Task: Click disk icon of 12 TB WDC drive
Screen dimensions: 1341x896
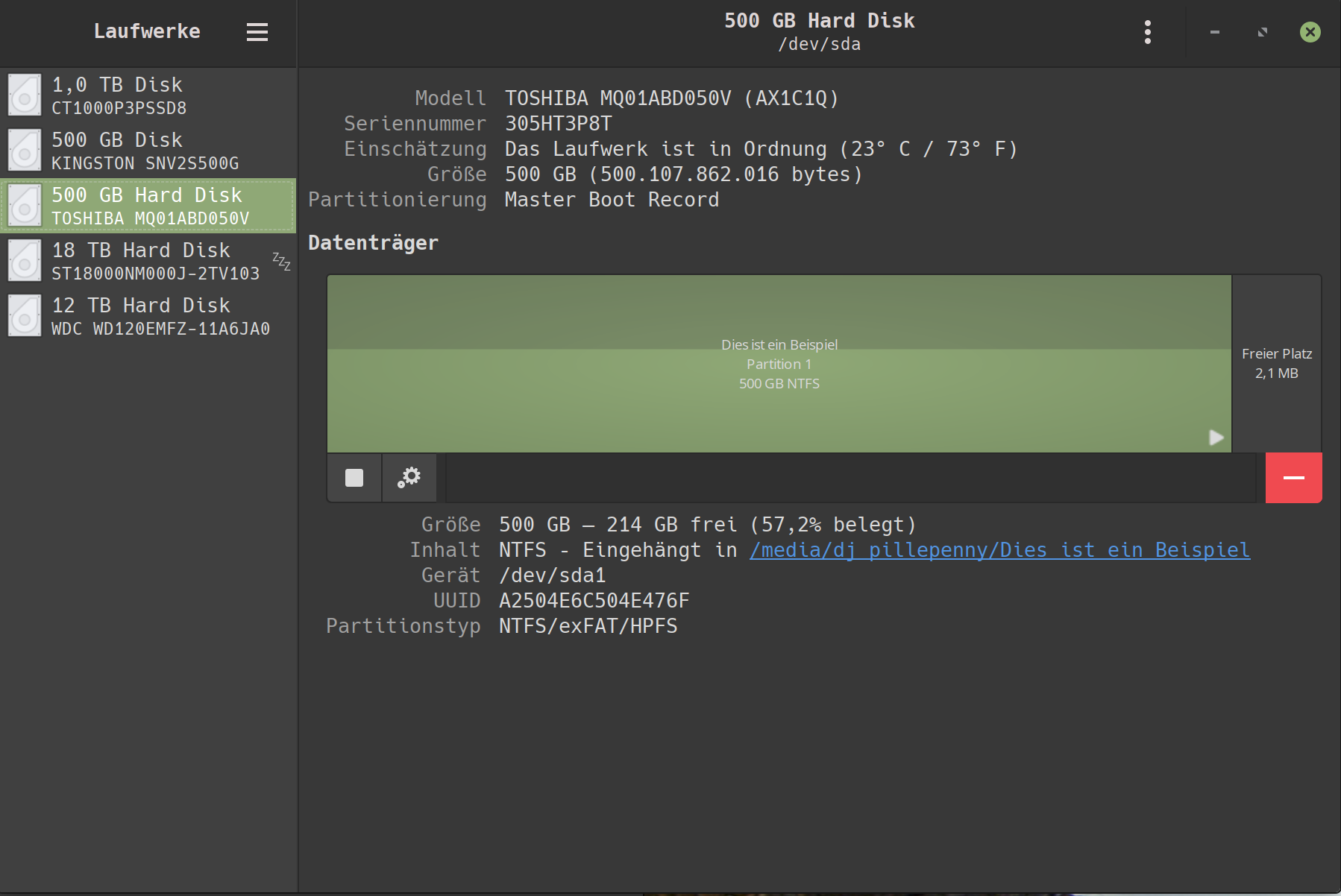Action: coord(25,316)
